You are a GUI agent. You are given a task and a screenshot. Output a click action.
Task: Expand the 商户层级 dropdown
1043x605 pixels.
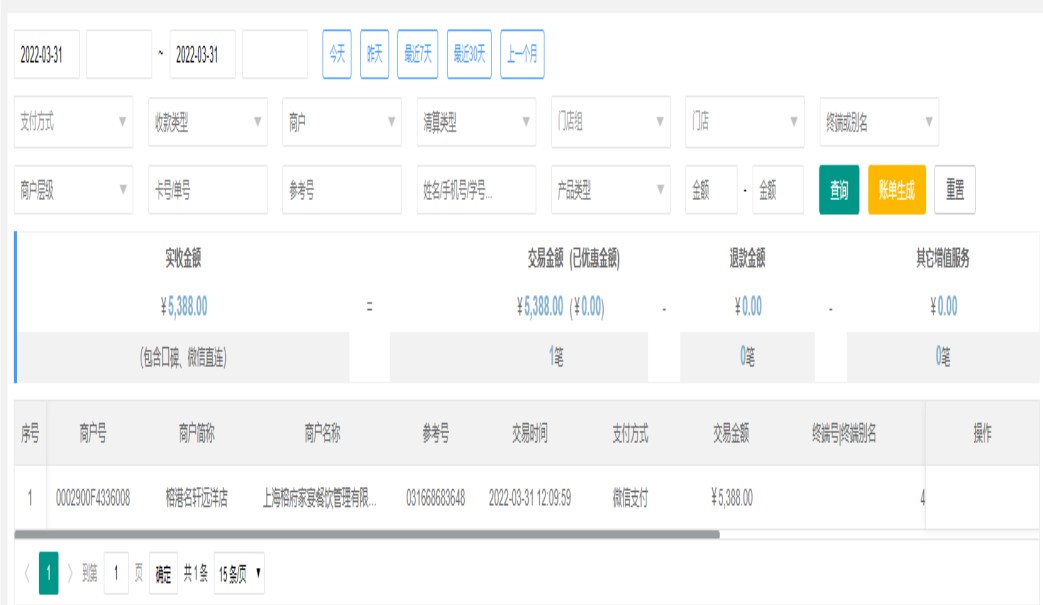[73, 190]
